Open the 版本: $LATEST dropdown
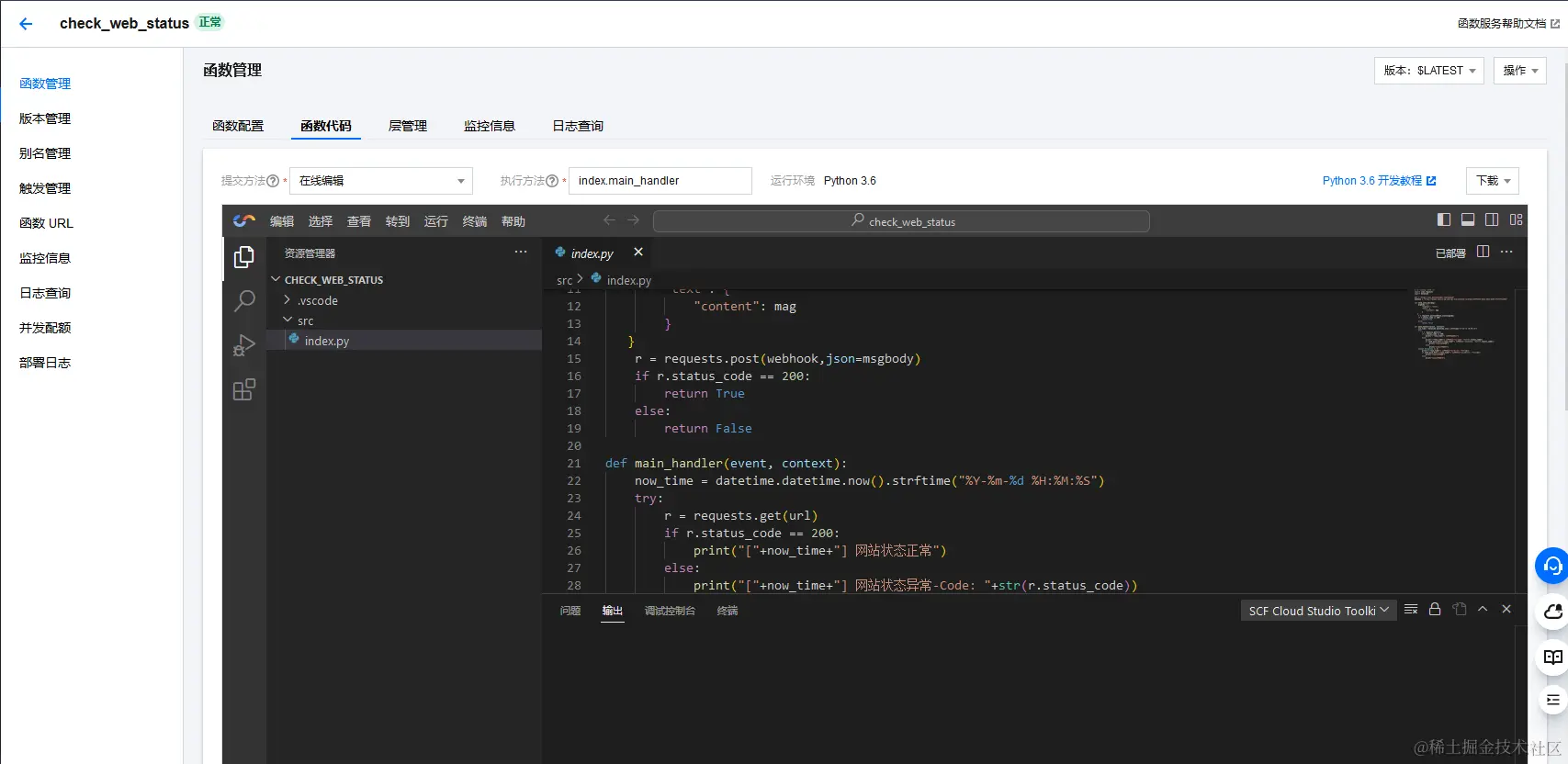This screenshot has height=764, width=1568. 1429,71
